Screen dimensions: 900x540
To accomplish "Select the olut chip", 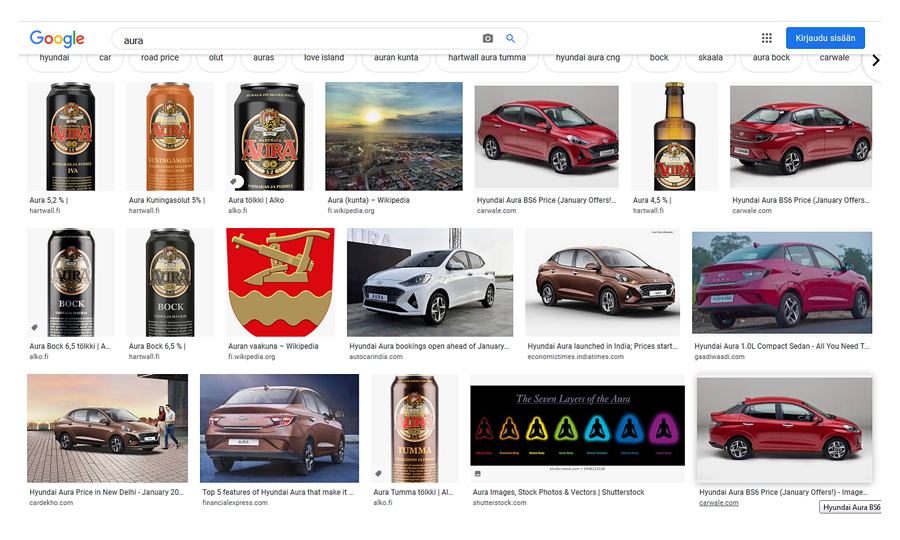I will 216,58.
